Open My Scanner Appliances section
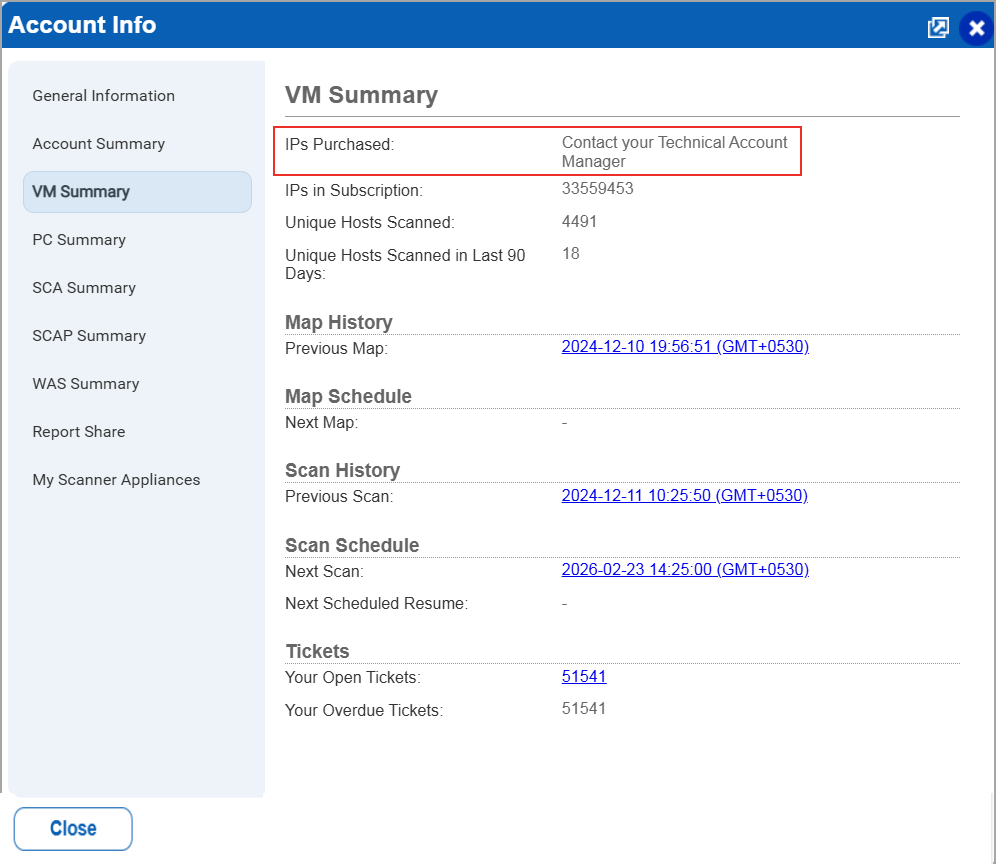The height and width of the screenshot is (864, 996). [x=116, y=480]
